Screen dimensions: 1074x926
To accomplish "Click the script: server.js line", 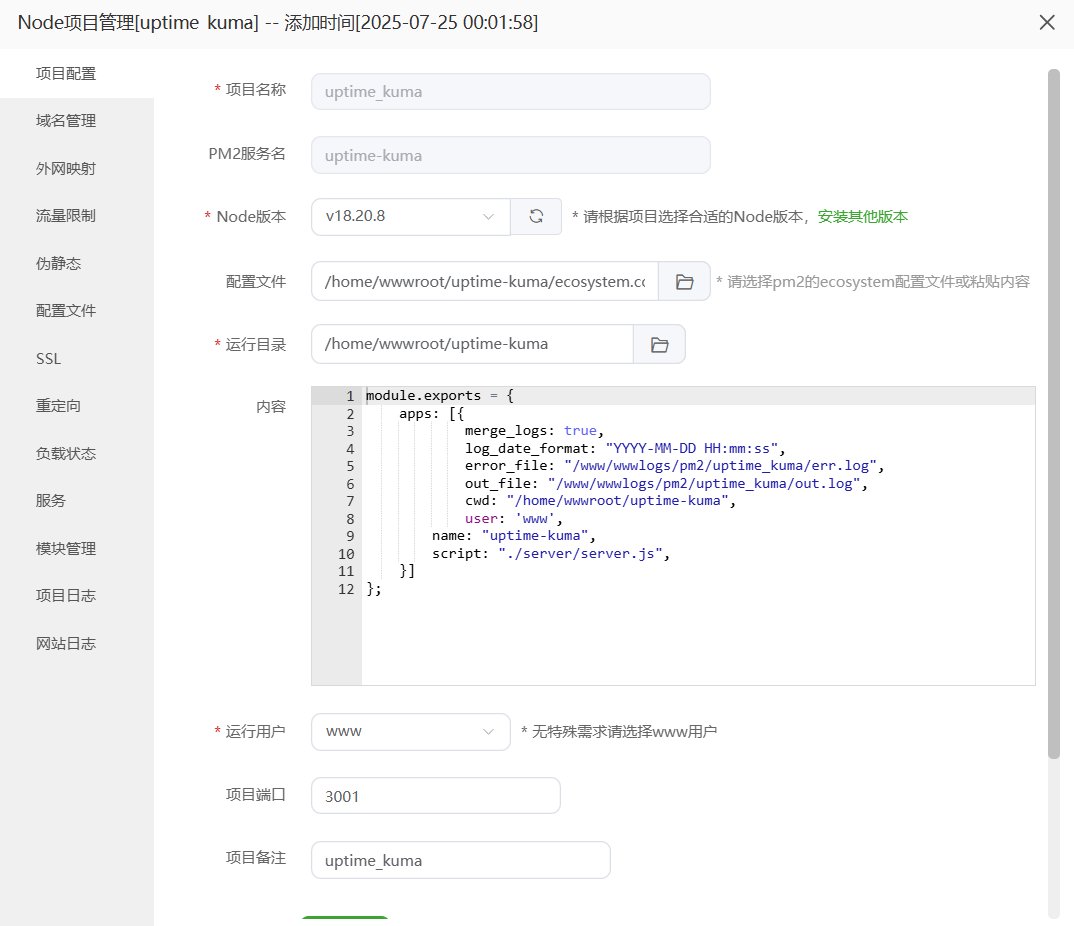I will pyautogui.click(x=551, y=553).
